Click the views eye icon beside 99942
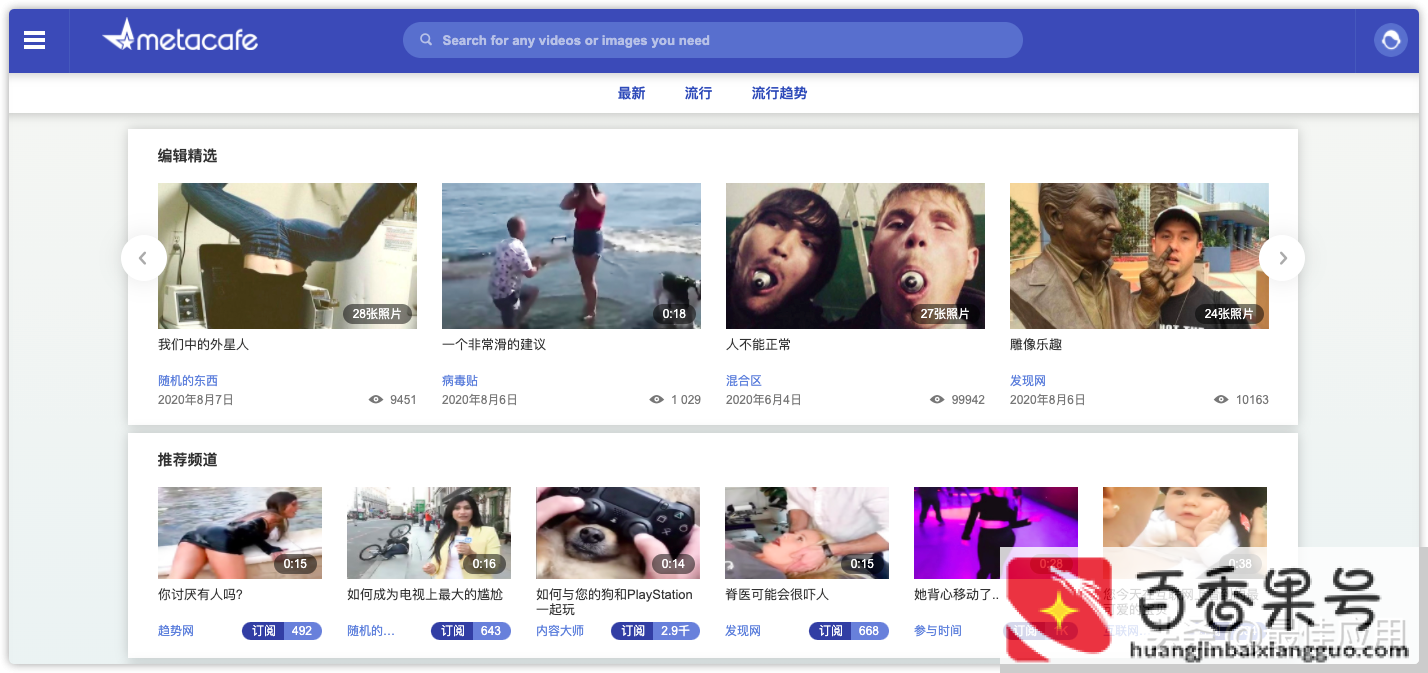The width and height of the screenshot is (1428, 673). [937, 399]
